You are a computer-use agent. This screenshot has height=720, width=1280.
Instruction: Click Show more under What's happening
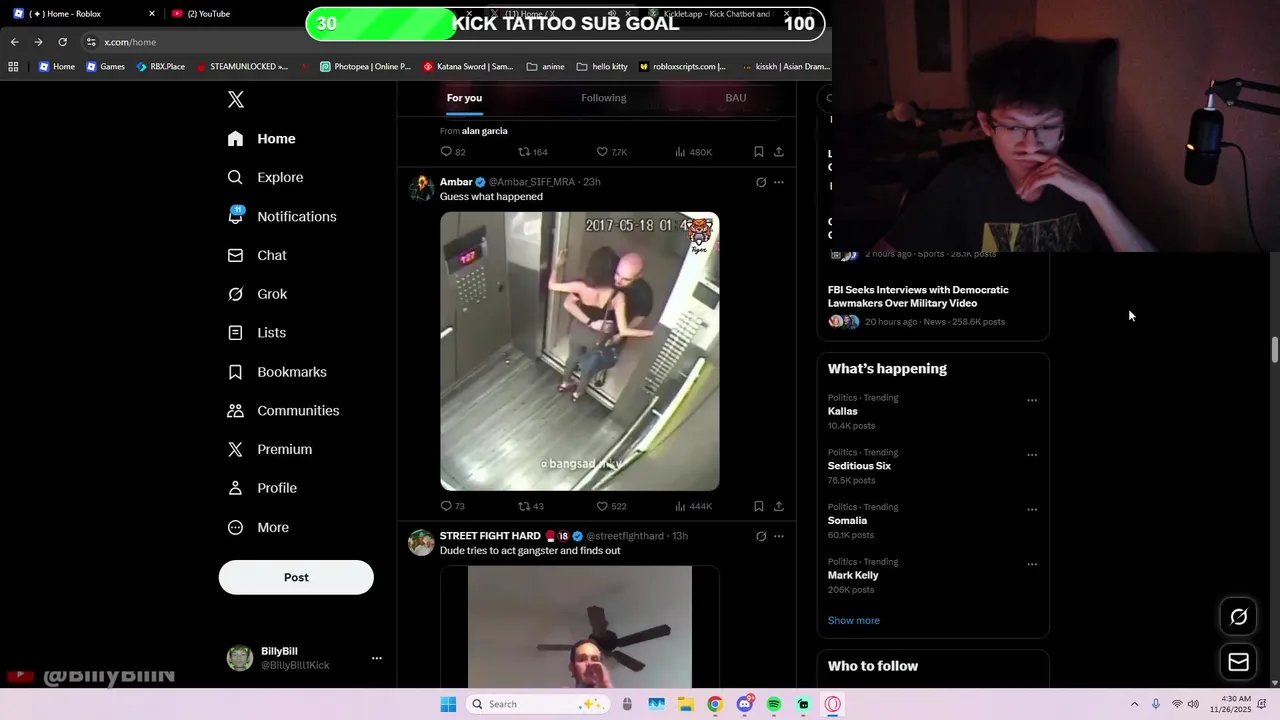coord(854,620)
